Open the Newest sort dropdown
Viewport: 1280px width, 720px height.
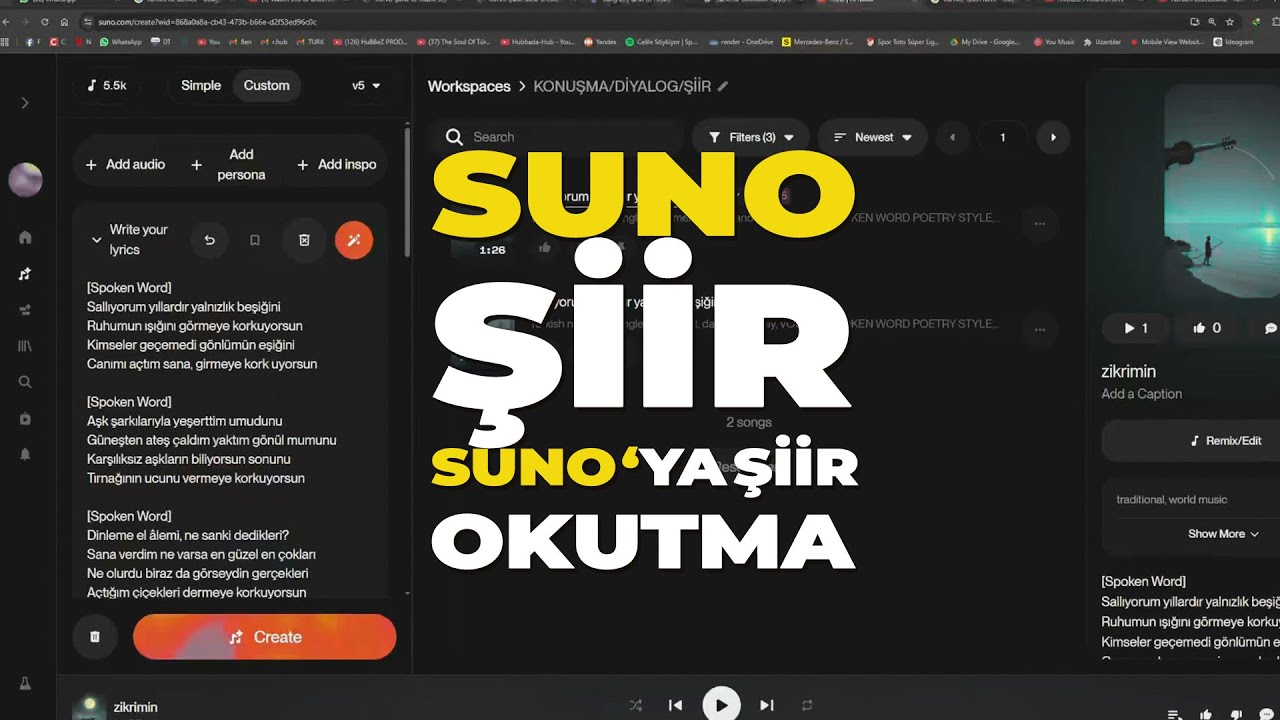coord(873,137)
